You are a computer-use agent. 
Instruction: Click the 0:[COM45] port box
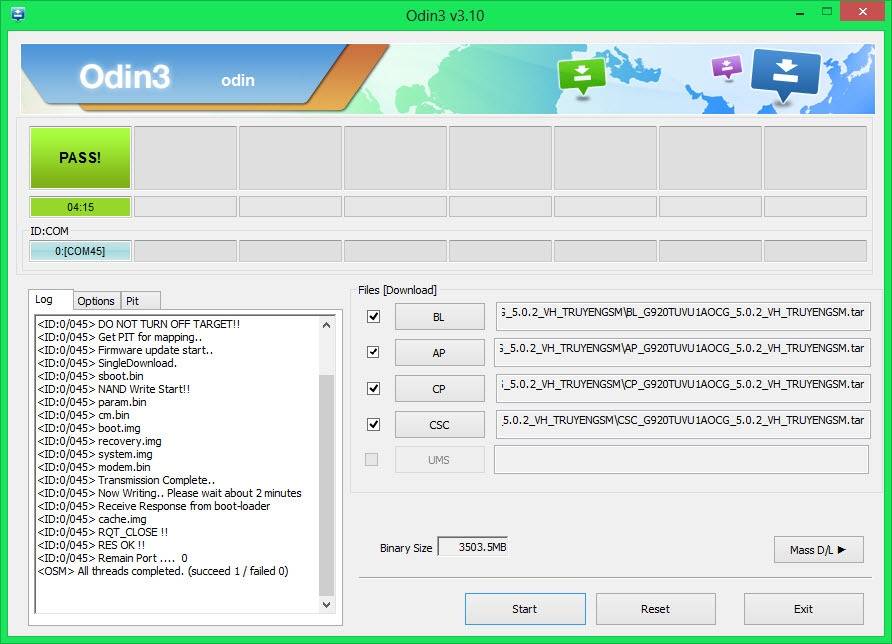point(80,251)
